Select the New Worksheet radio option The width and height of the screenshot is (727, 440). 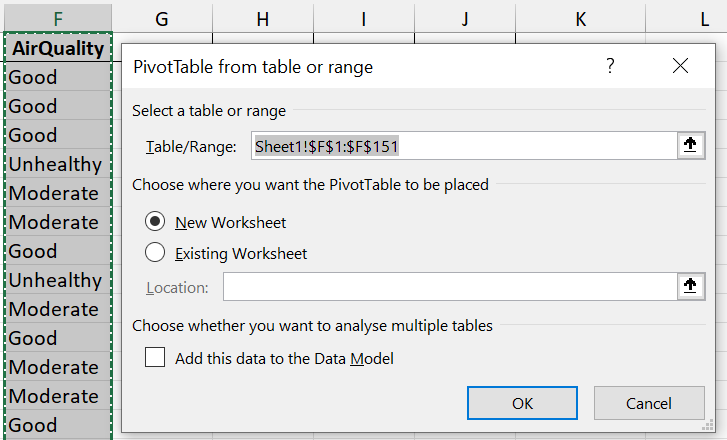155,222
